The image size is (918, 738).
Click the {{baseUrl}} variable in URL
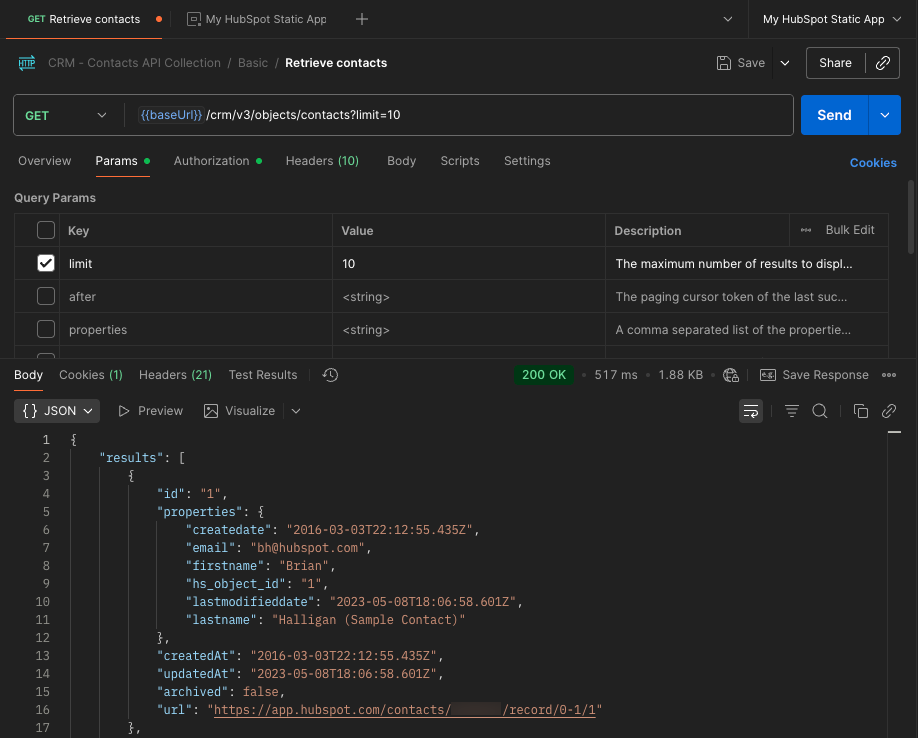click(171, 115)
